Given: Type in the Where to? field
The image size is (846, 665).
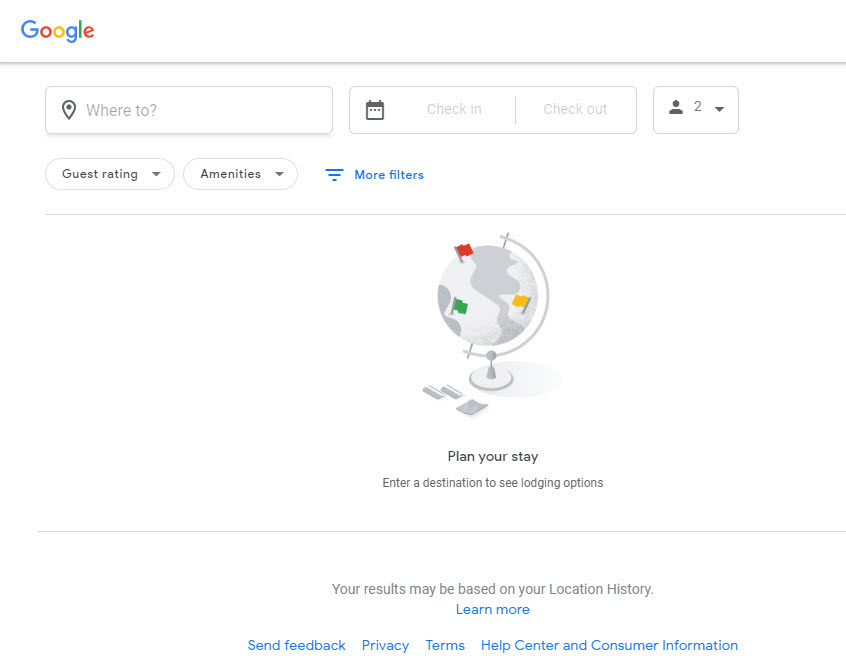Looking at the screenshot, I should [x=200, y=110].
